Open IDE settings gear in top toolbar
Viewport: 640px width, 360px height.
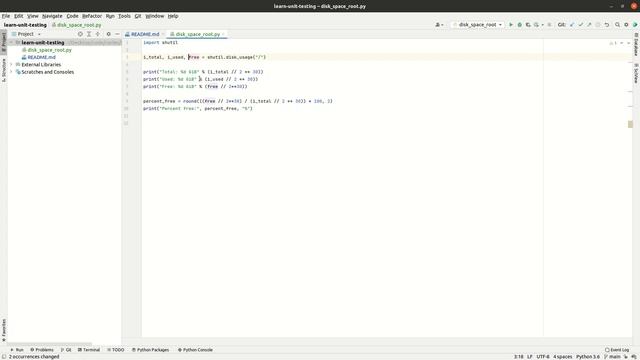tap(627, 25)
